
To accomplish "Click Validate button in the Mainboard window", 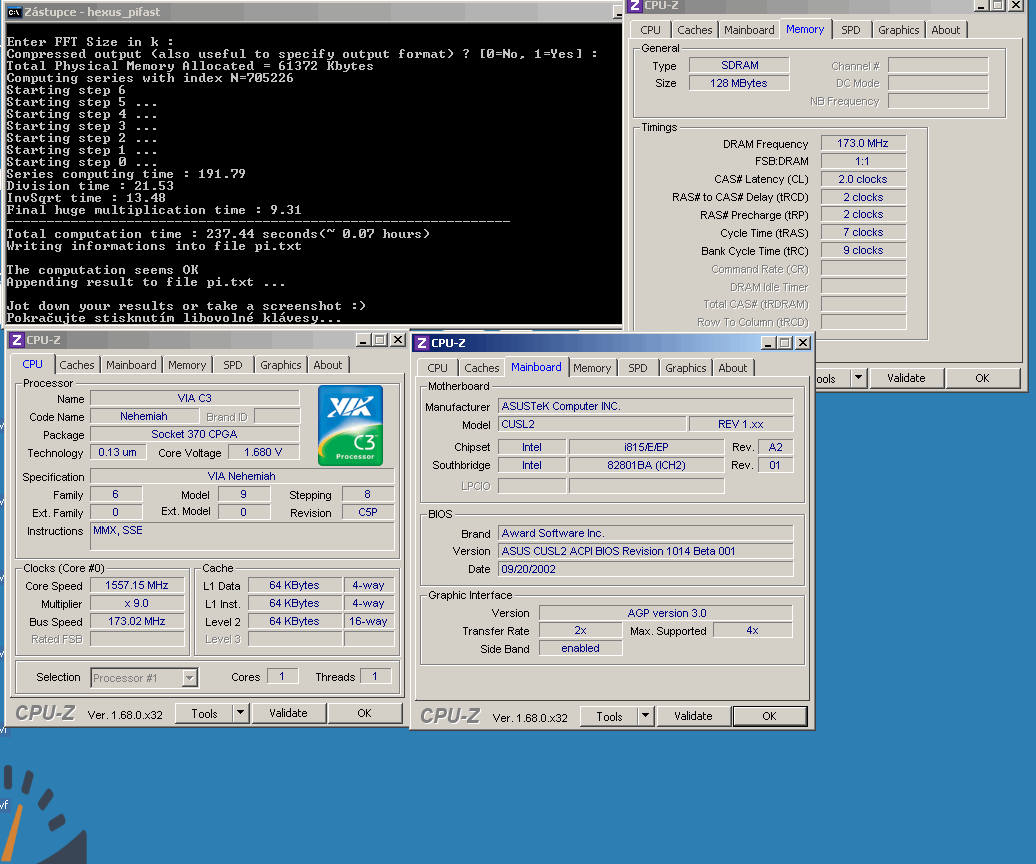I will click(693, 716).
